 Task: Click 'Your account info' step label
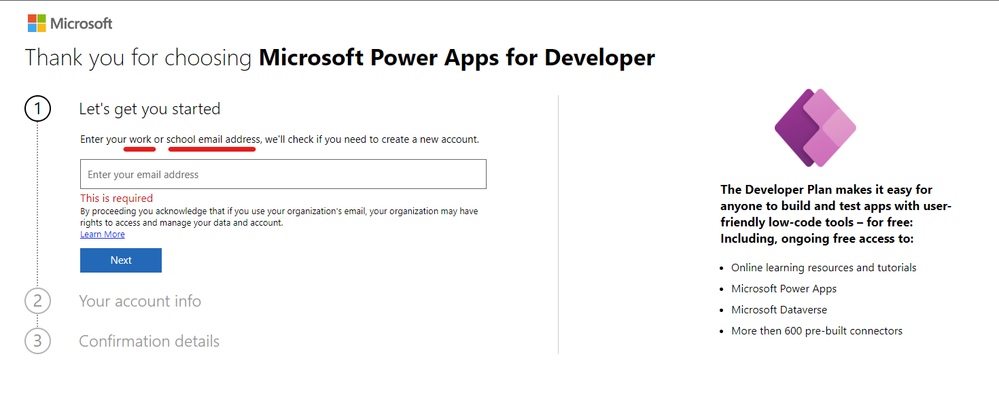point(140,301)
